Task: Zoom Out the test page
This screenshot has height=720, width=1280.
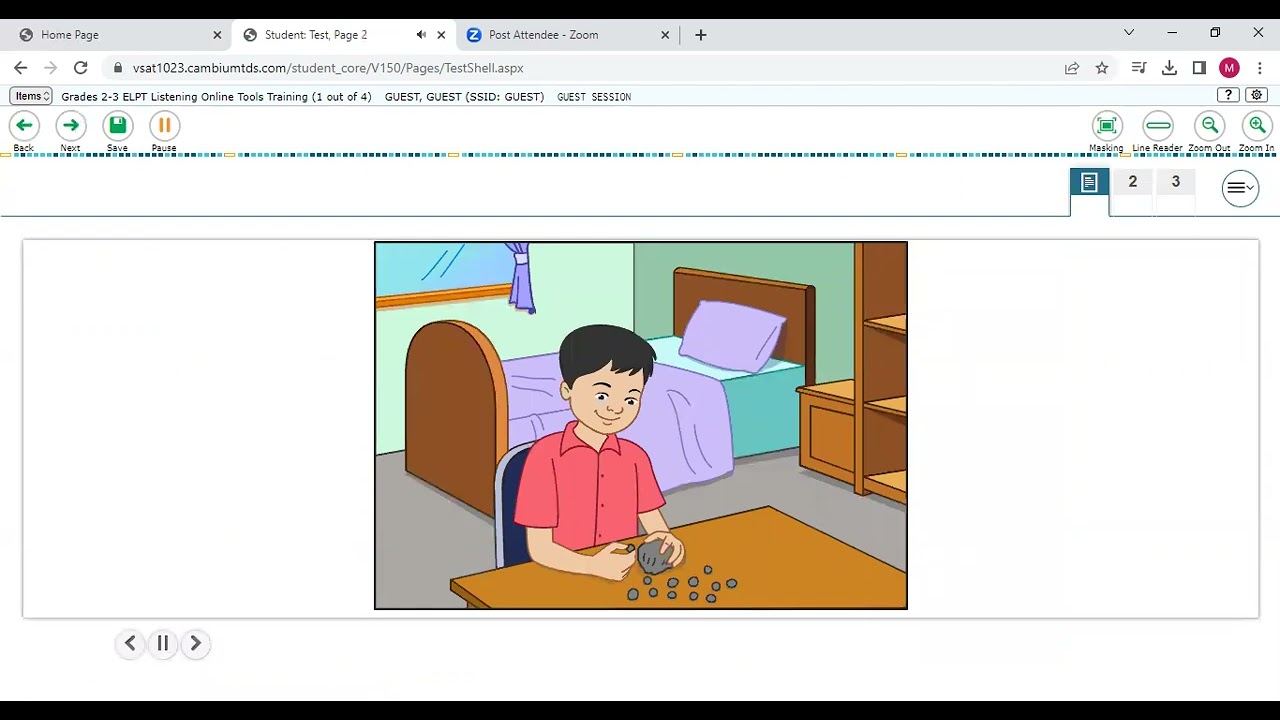Action: pyautogui.click(x=1210, y=126)
